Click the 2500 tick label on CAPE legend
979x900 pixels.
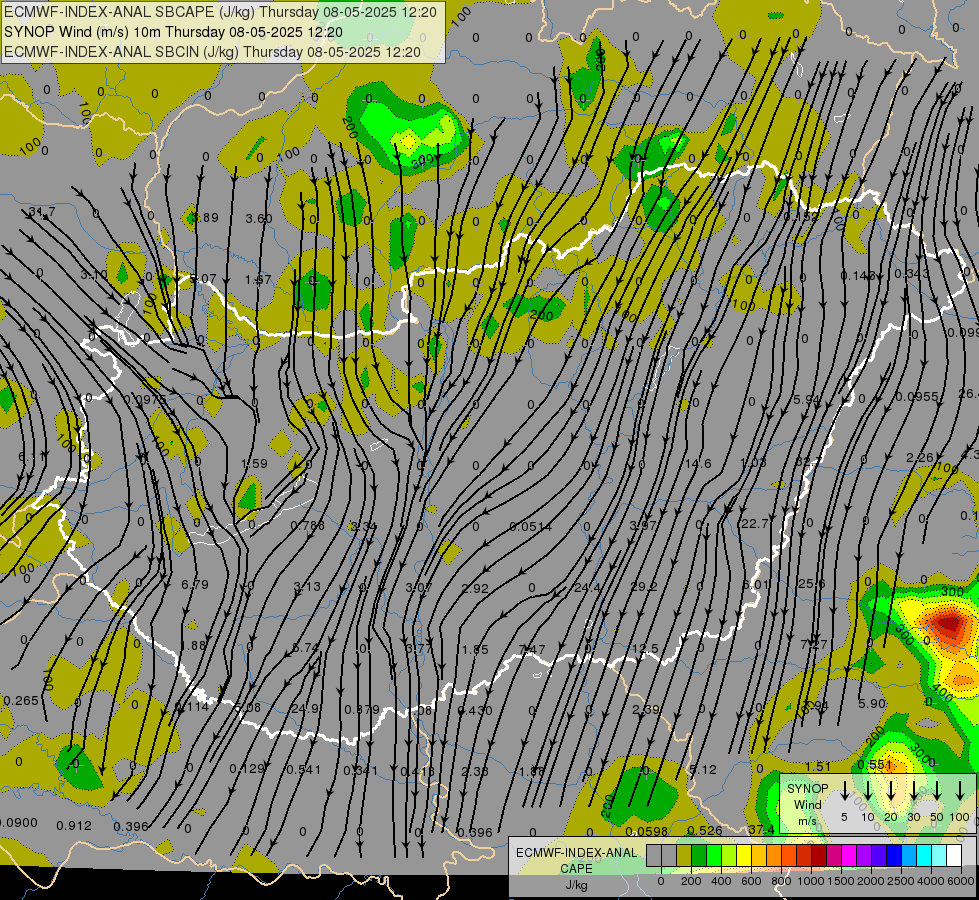click(901, 881)
